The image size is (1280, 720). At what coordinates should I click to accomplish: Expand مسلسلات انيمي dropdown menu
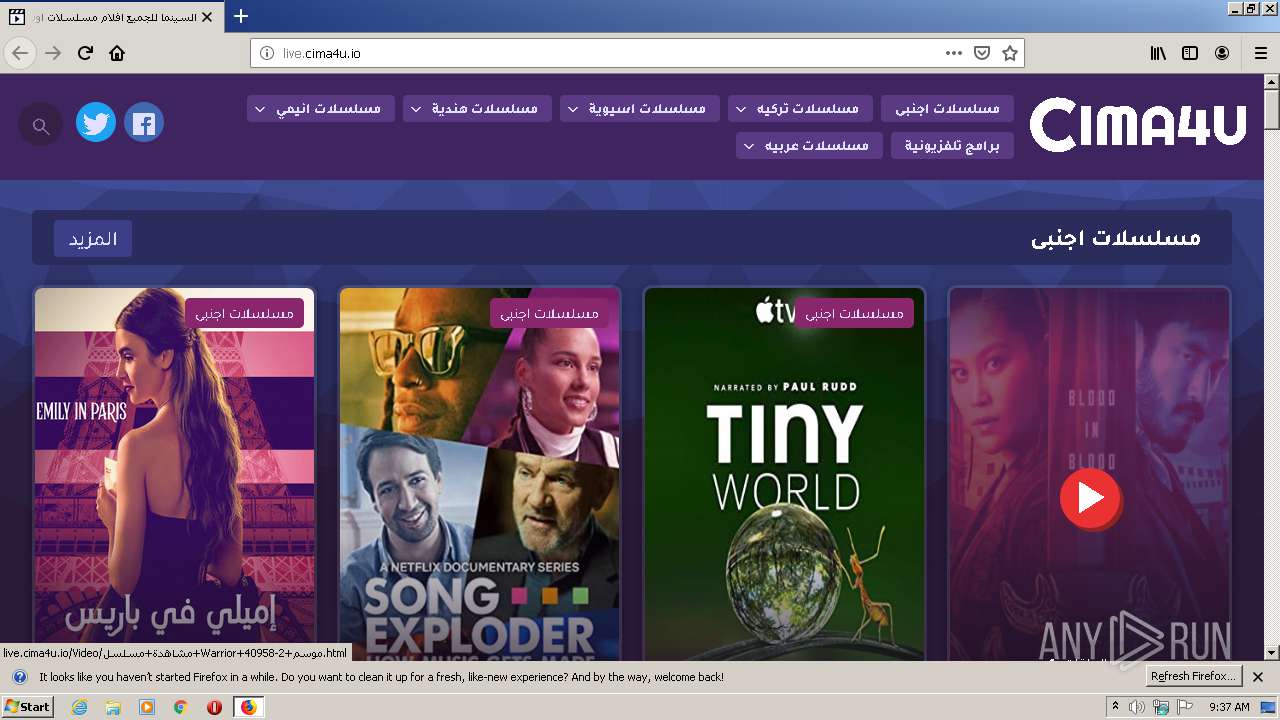321,108
